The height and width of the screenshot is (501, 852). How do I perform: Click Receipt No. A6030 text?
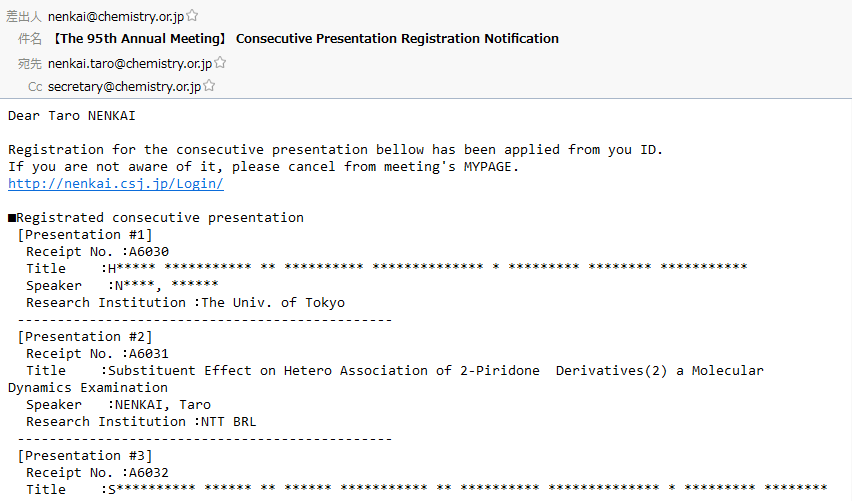coord(97,252)
